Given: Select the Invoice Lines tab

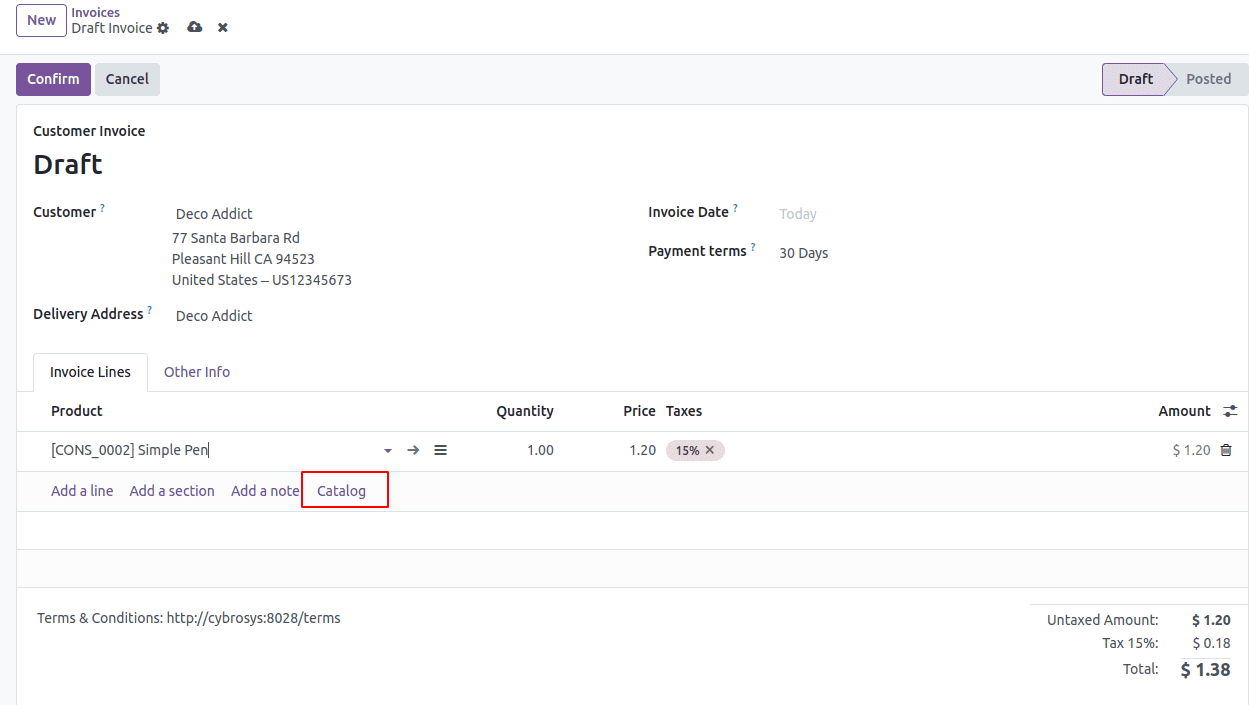Looking at the screenshot, I should [x=90, y=372].
